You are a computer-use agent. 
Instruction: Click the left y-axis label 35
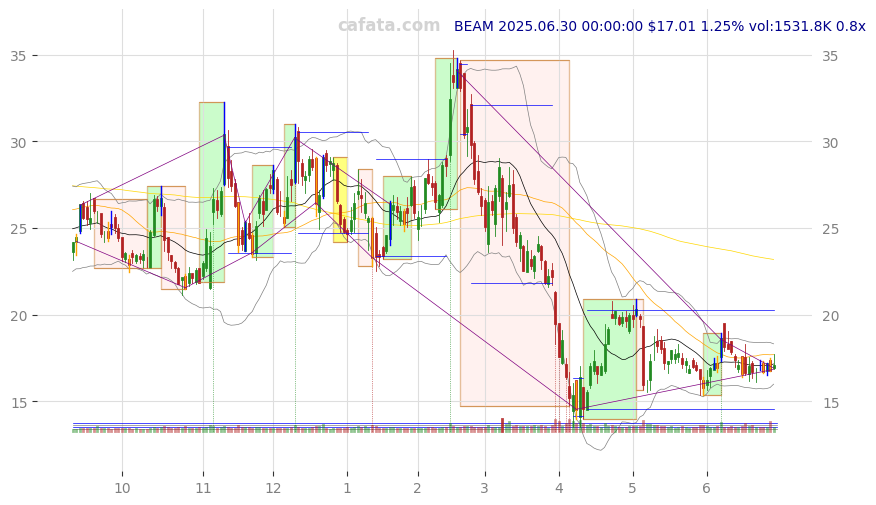point(18,56)
